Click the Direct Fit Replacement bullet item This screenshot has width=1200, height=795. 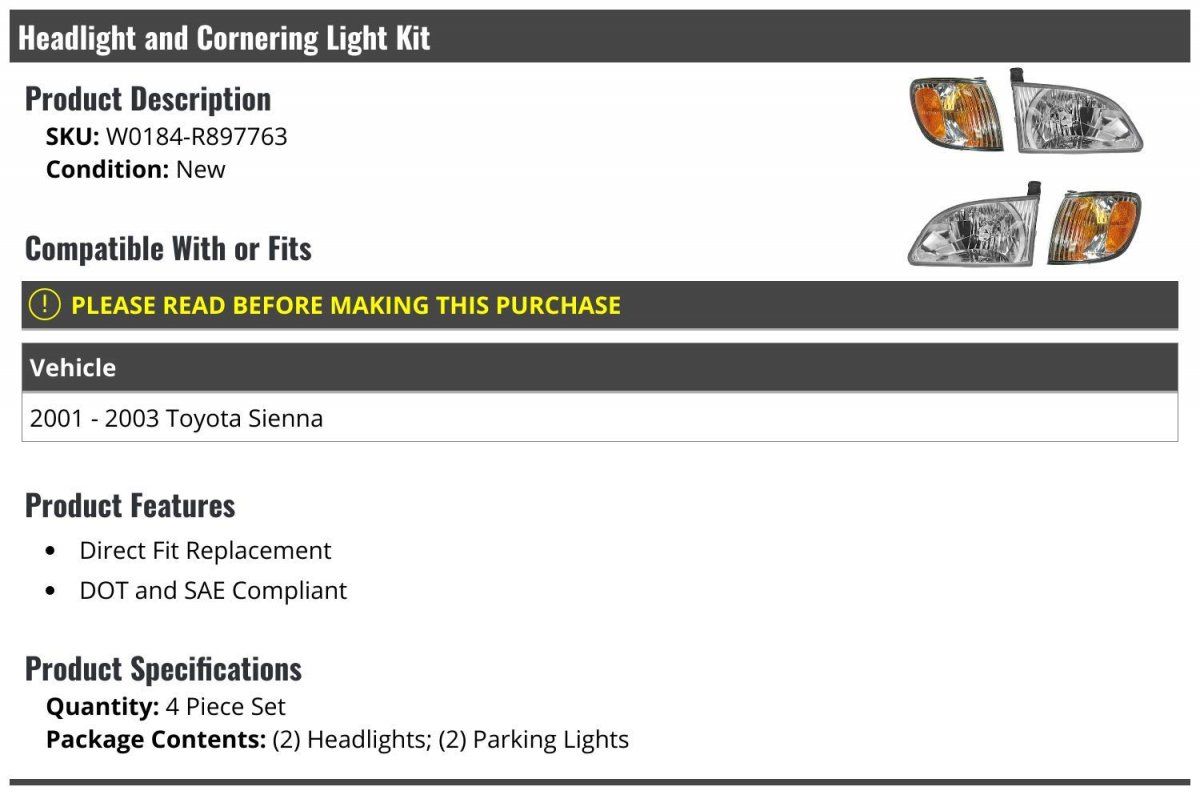pyautogui.click(x=205, y=551)
